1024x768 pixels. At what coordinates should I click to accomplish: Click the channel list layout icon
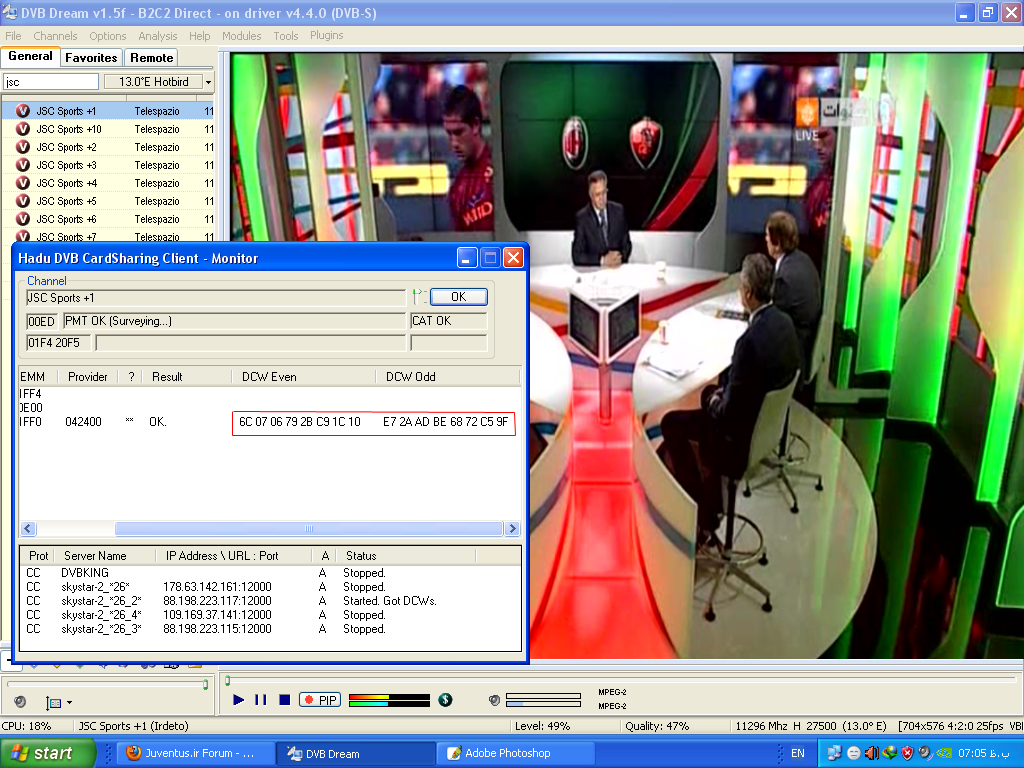click(x=54, y=703)
